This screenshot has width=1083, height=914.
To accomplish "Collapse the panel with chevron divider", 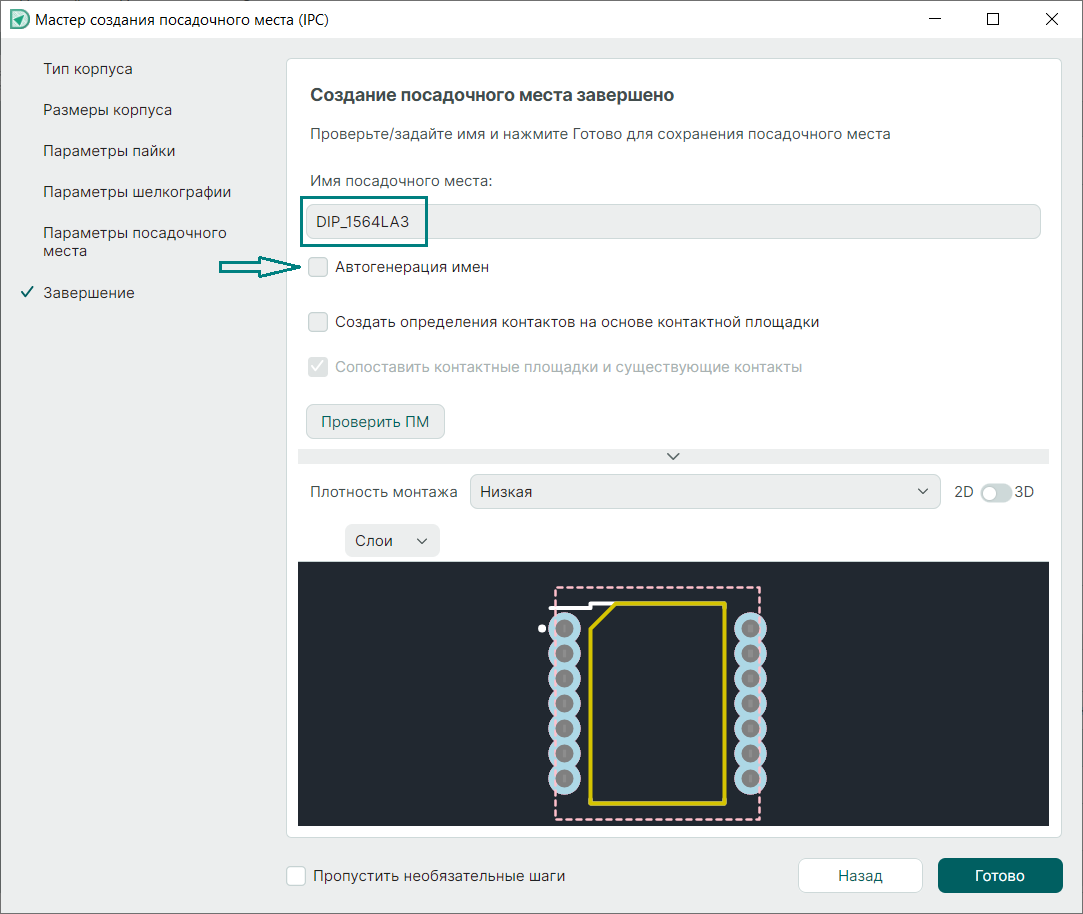I will coord(673,456).
